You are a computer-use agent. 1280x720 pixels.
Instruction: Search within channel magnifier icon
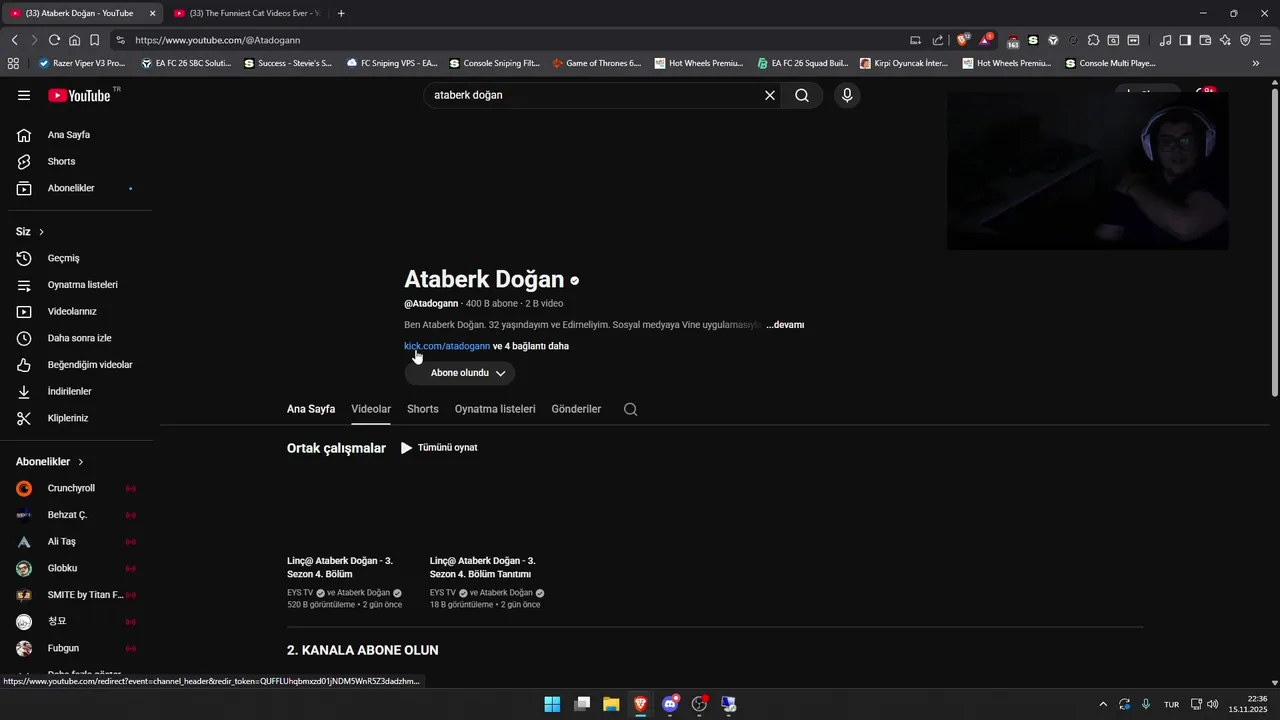[x=630, y=409]
